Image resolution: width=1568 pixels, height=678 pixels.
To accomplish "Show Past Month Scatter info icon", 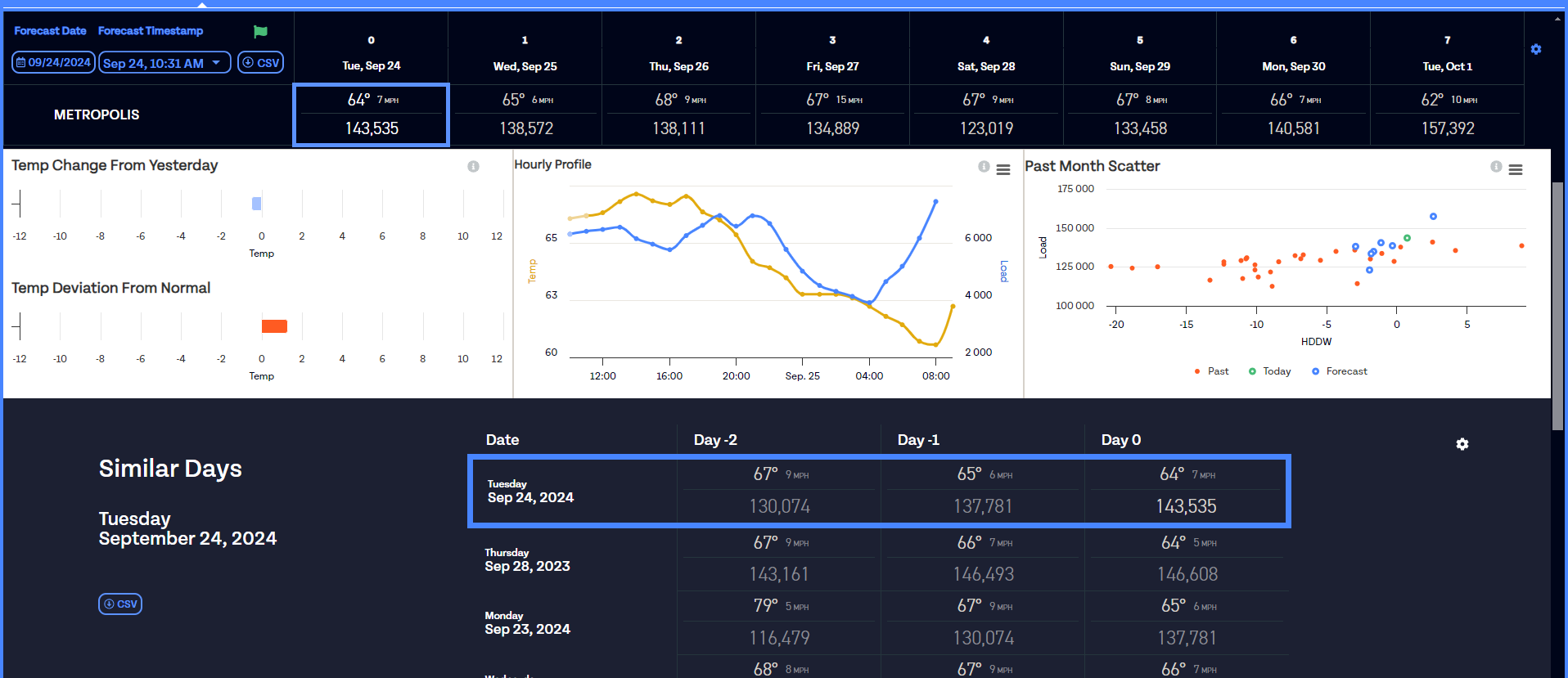I will pos(1496,166).
